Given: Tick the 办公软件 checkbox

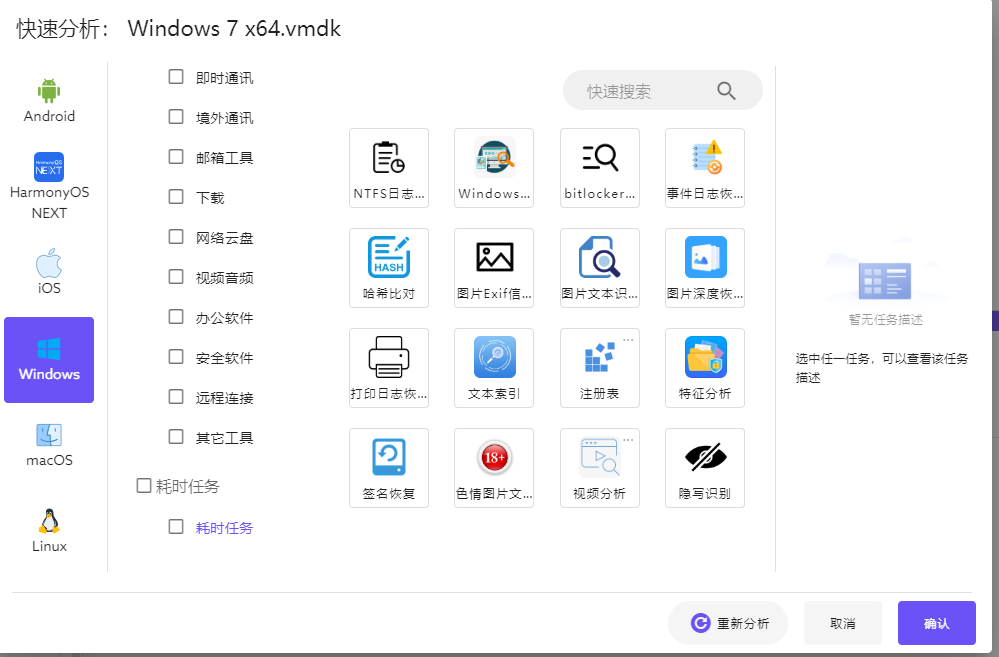Looking at the screenshot, I should pos(176,317).
